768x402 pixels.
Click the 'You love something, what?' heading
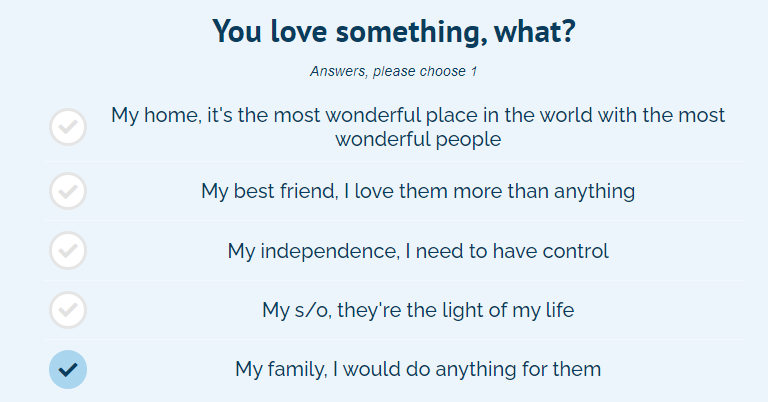tap(394, 32)
